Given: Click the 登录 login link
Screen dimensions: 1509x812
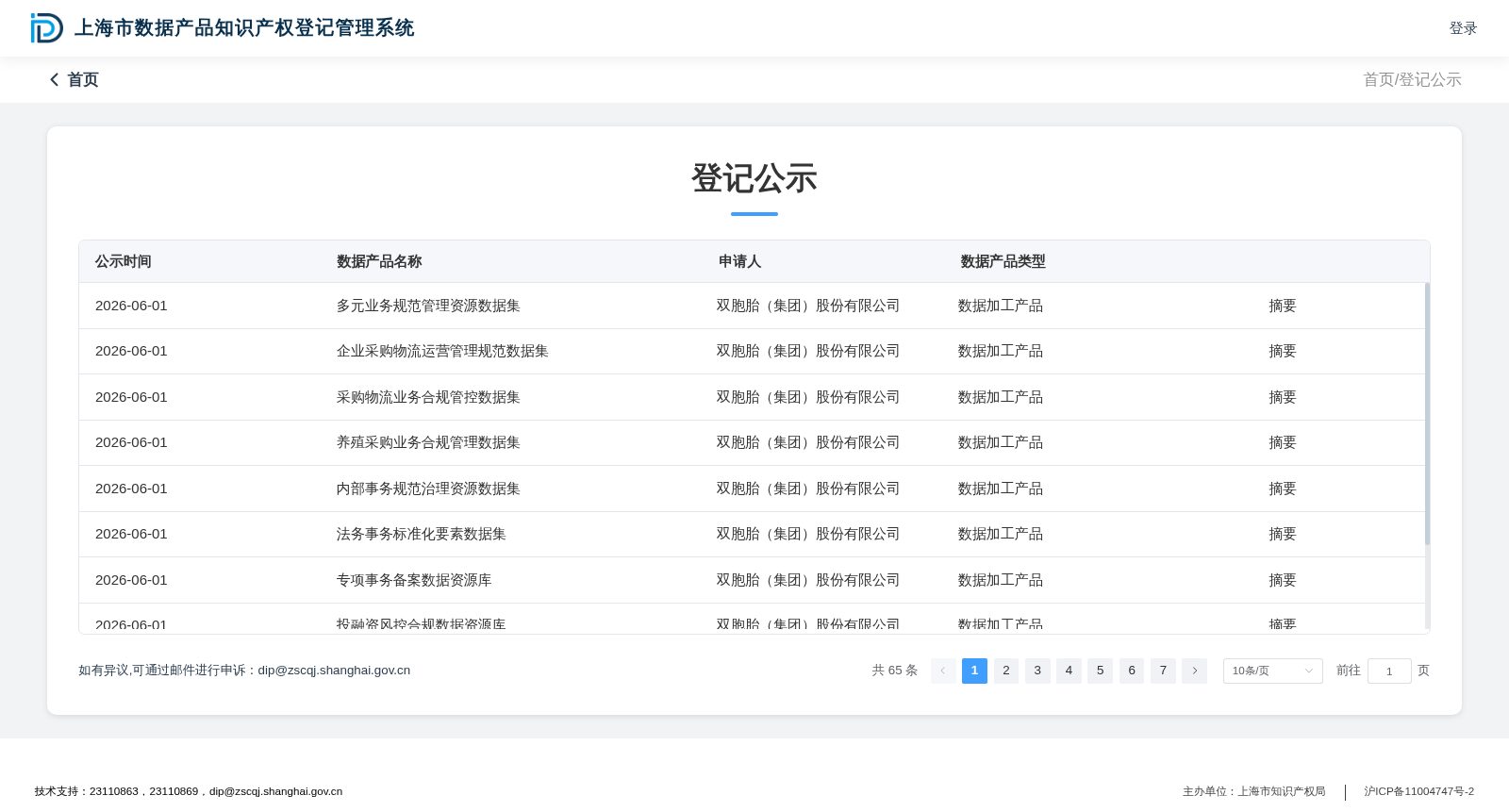Looking at the screenshot, I should tap(1463, 28).
